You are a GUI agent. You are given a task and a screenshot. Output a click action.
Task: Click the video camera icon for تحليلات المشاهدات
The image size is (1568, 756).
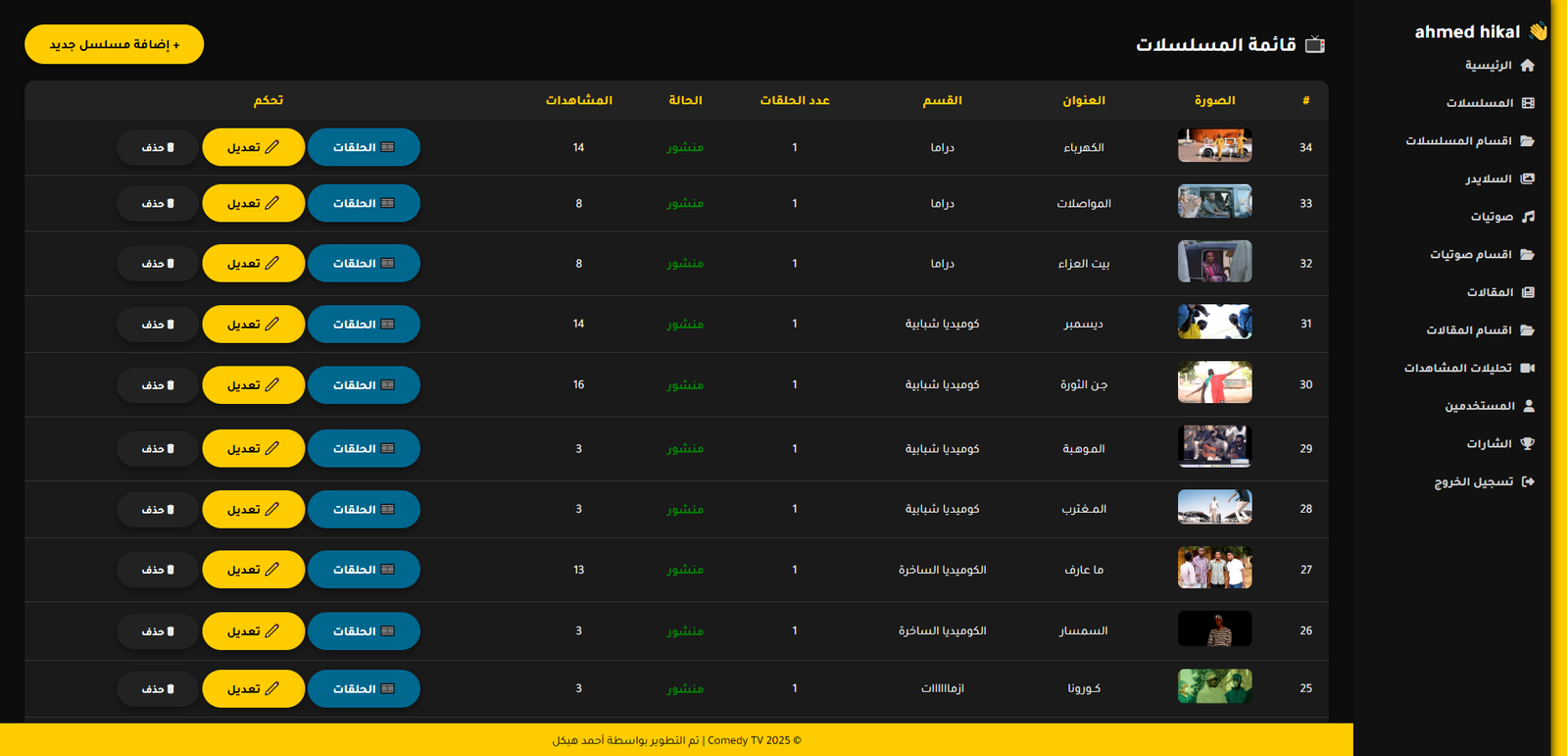tap(1527, 368)
